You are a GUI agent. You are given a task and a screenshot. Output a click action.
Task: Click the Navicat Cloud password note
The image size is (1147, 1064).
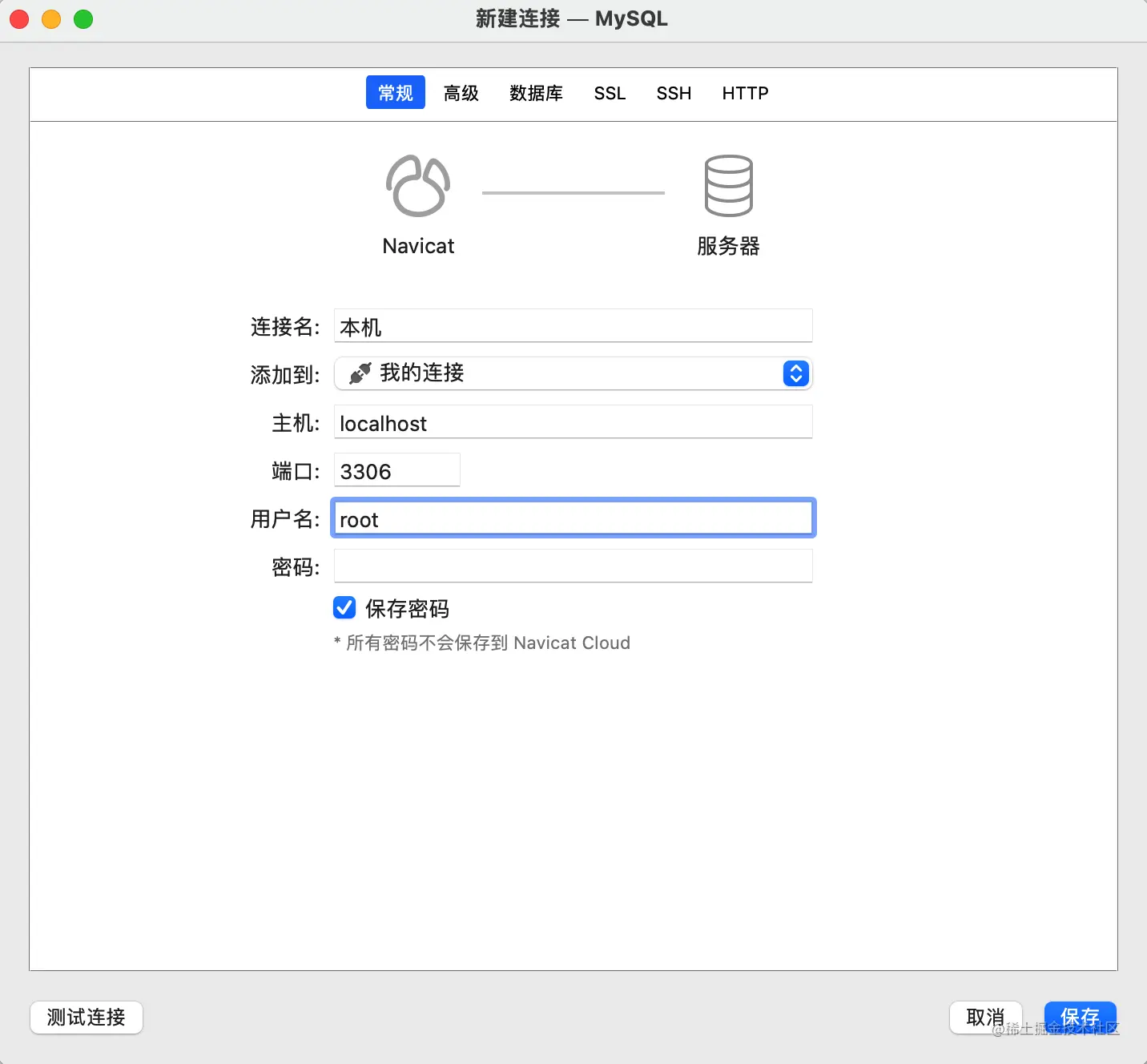[482, 643]
